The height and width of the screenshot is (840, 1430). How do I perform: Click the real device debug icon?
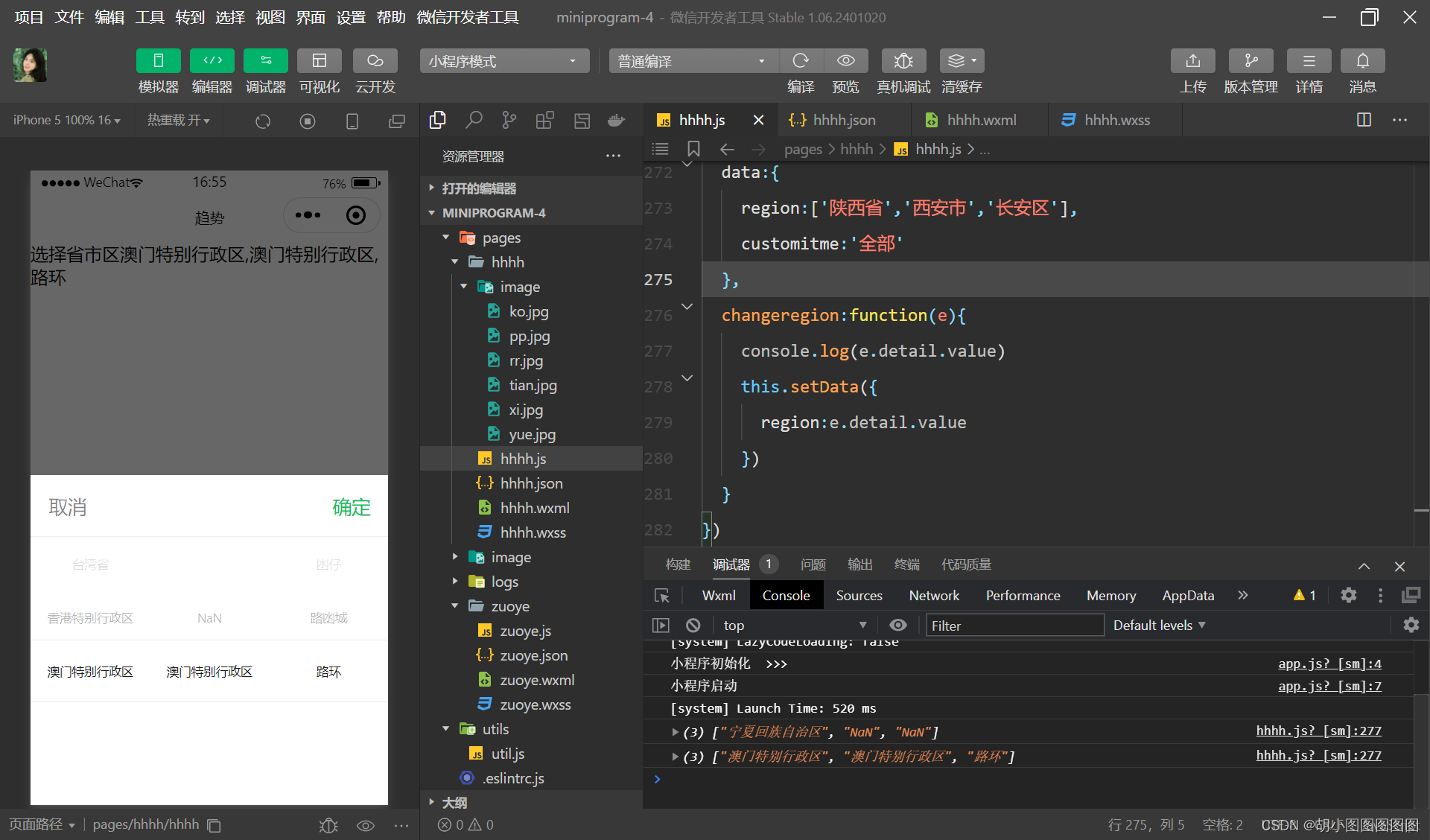pos(903,61)
